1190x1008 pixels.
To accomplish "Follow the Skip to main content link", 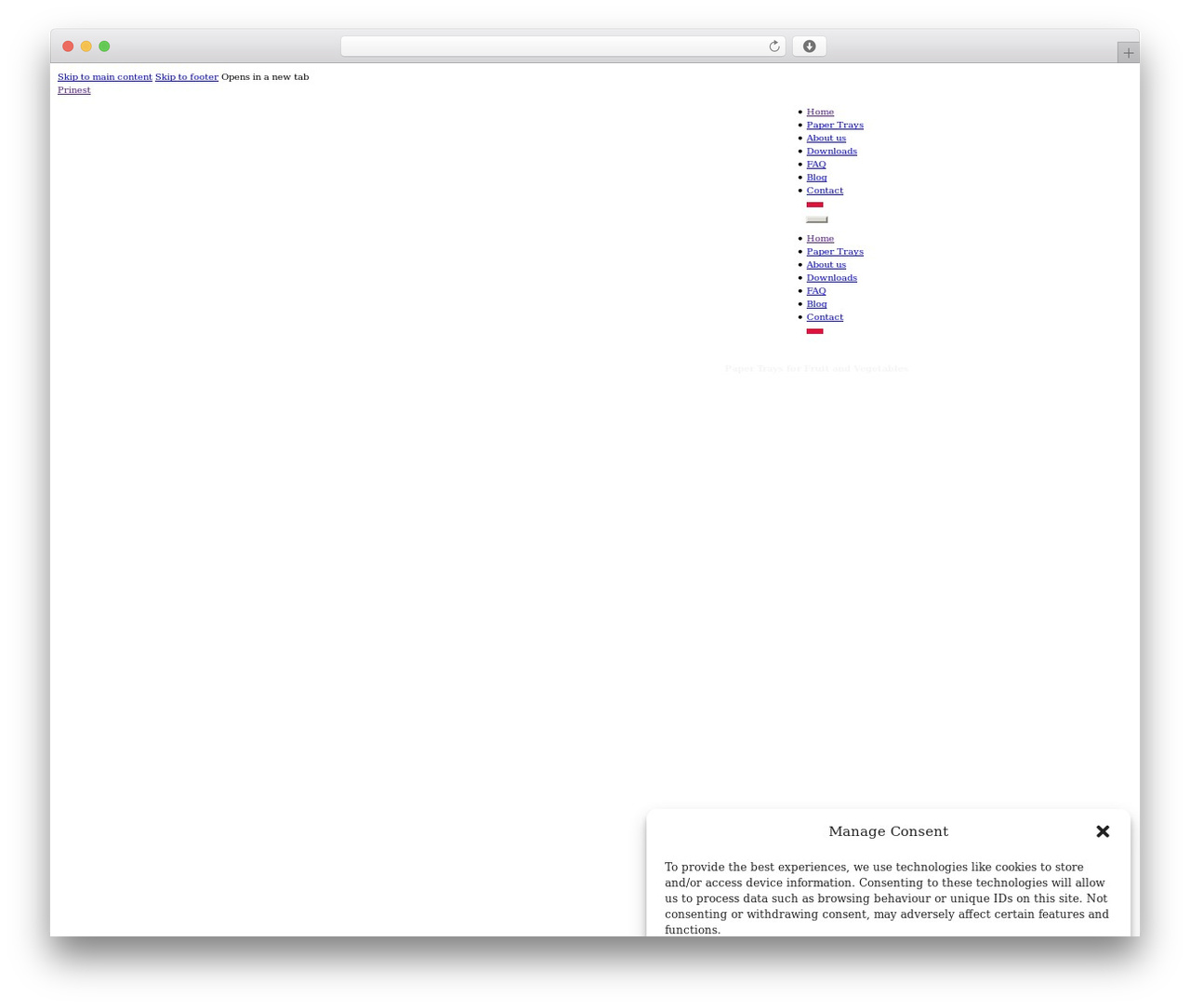I will click(x=105, y=77).
